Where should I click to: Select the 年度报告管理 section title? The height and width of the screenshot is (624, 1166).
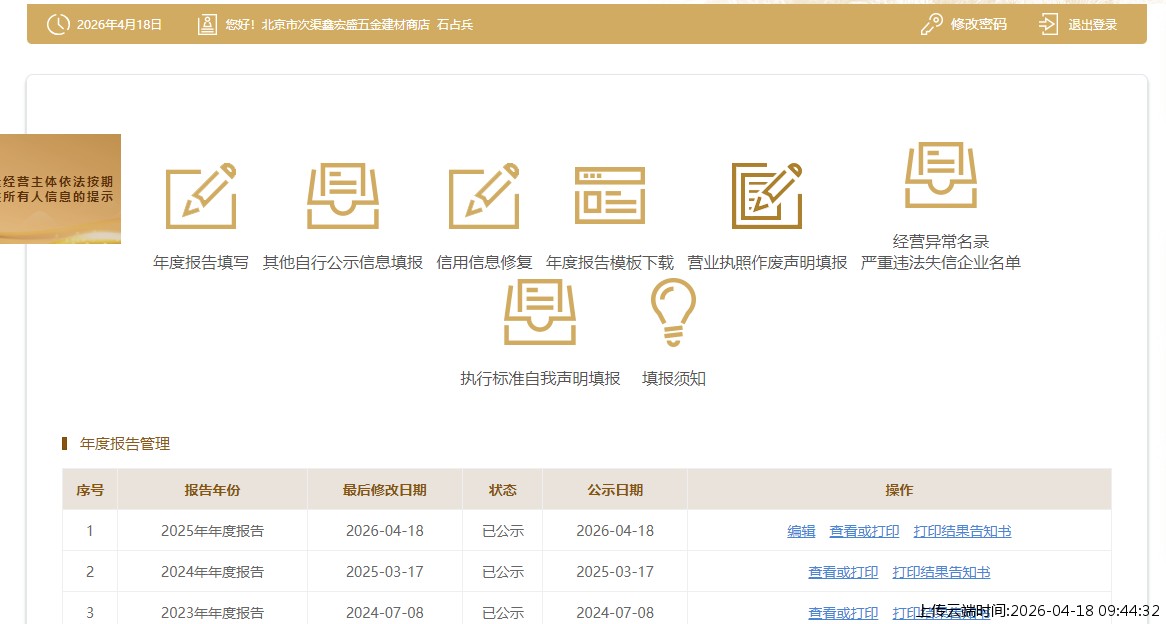coord(125,444)
